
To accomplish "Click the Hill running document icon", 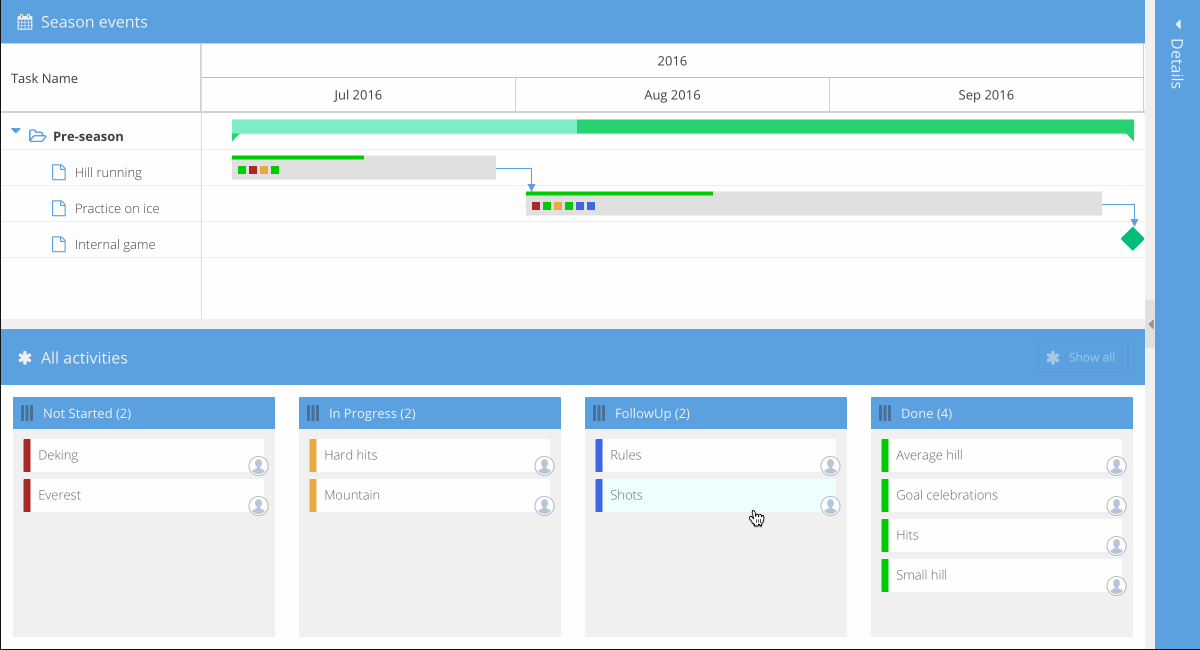I will click(x=59, y=172).
